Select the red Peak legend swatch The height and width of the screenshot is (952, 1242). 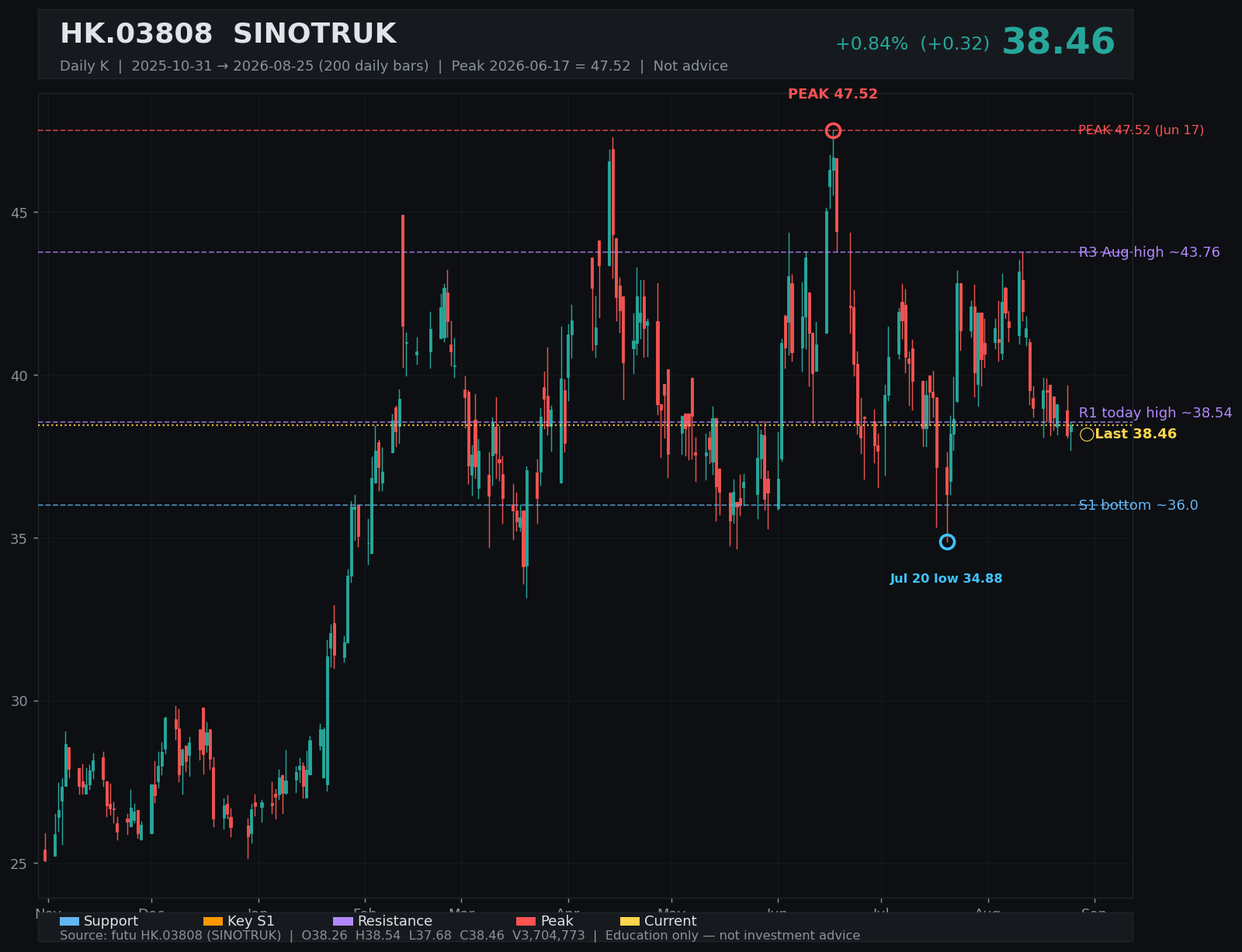tap(526, 921)
